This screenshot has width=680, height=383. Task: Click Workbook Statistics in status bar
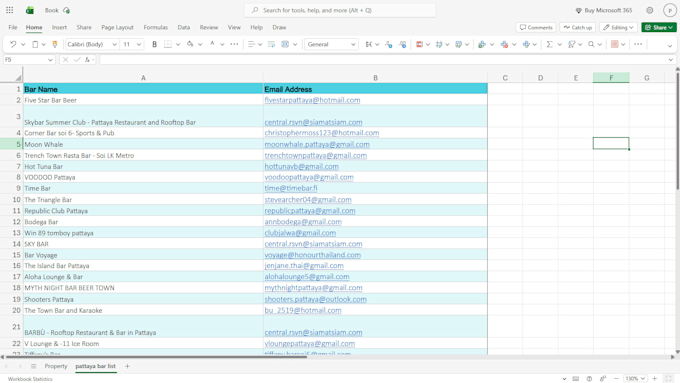click(x=30, y=379)
